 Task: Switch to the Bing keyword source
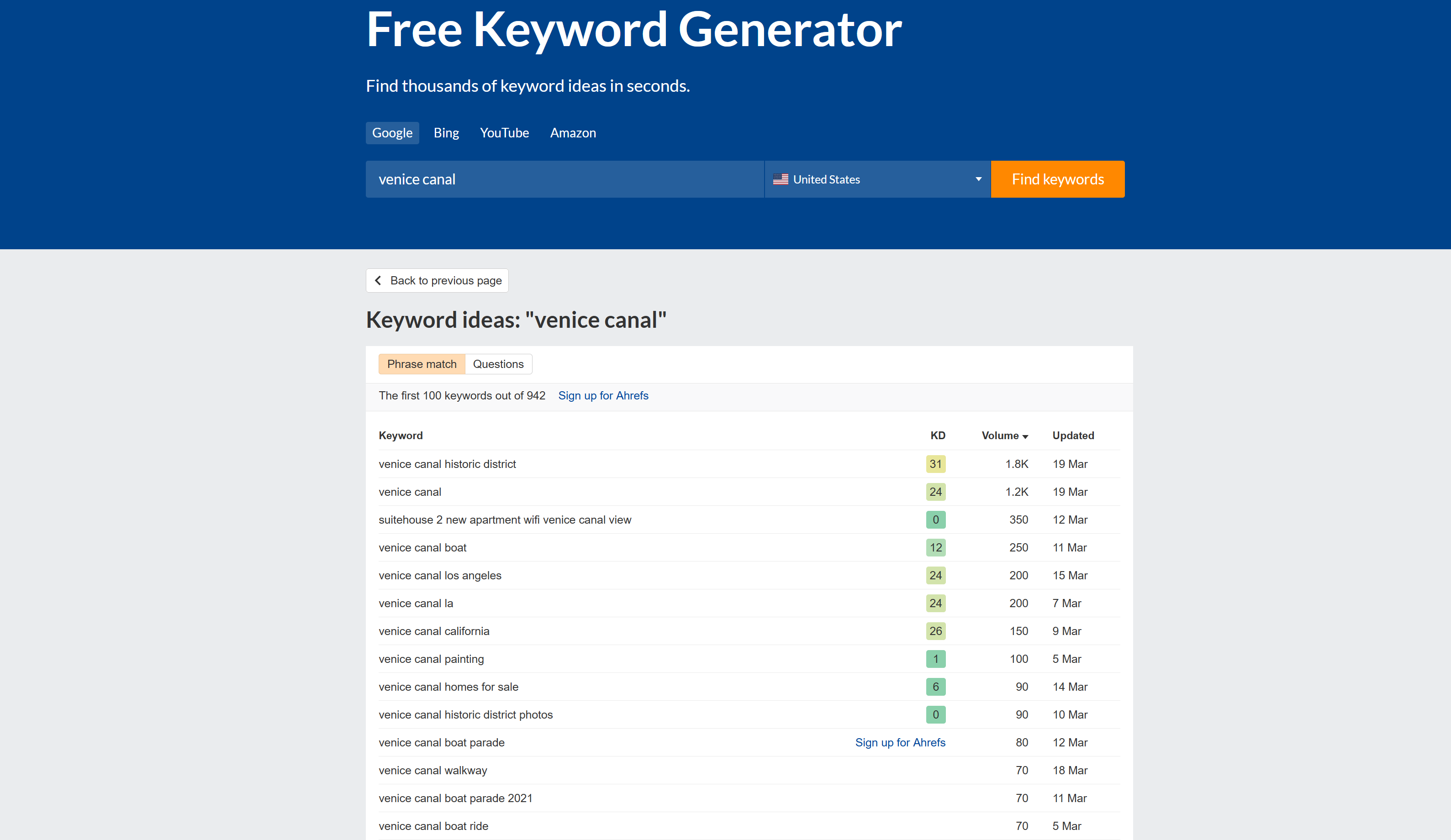[x=446, y=132]
